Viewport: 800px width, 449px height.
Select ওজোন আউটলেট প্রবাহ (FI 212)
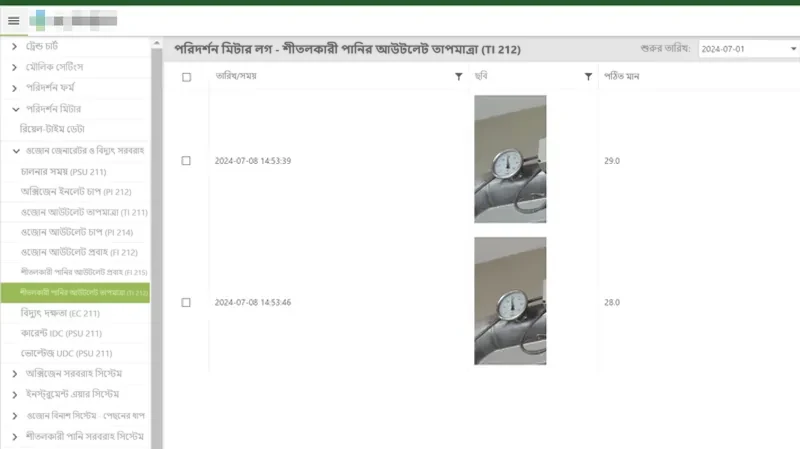(x=79, y=252)
